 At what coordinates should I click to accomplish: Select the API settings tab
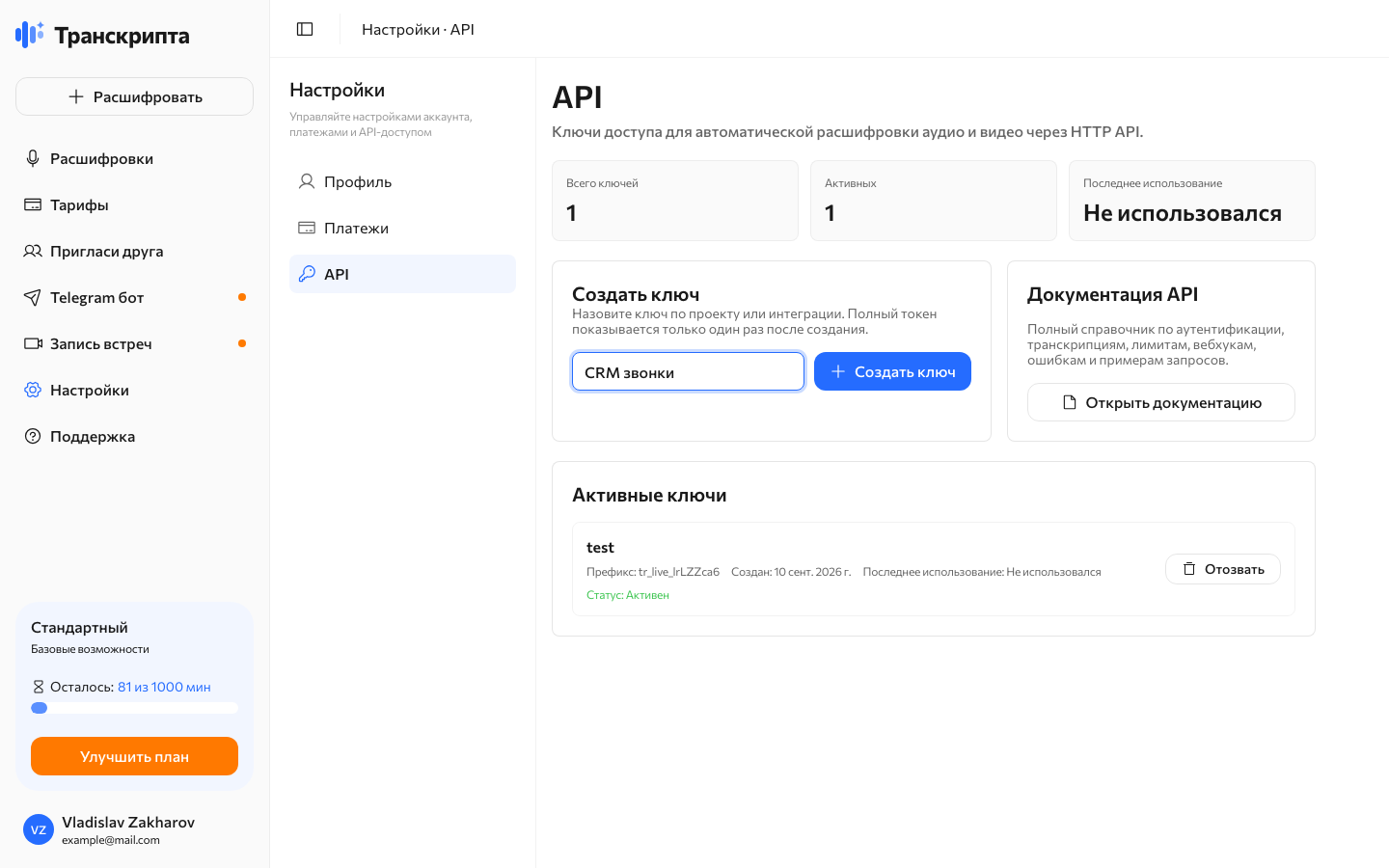[402, 274]
